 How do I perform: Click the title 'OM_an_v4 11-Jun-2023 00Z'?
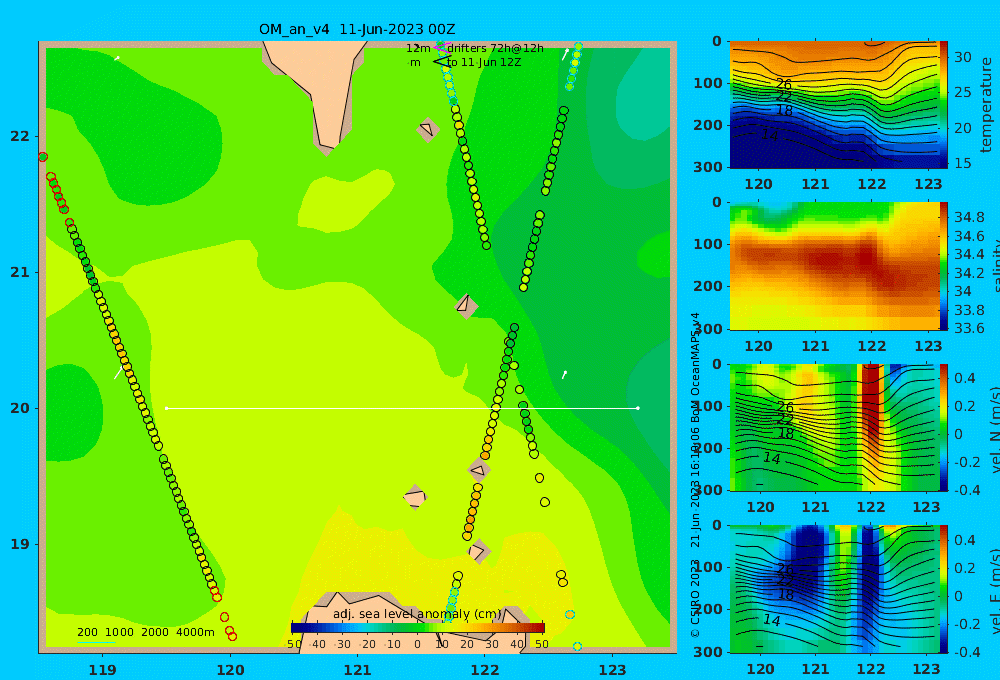tap(357, 29)
